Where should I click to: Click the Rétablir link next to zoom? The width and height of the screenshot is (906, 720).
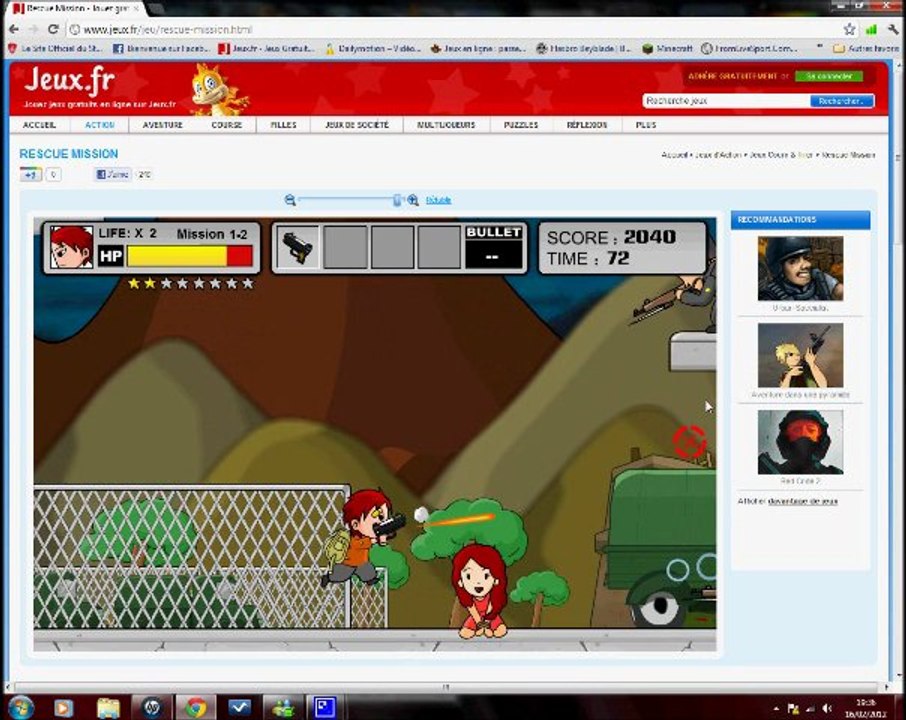[x=438, y=200]
